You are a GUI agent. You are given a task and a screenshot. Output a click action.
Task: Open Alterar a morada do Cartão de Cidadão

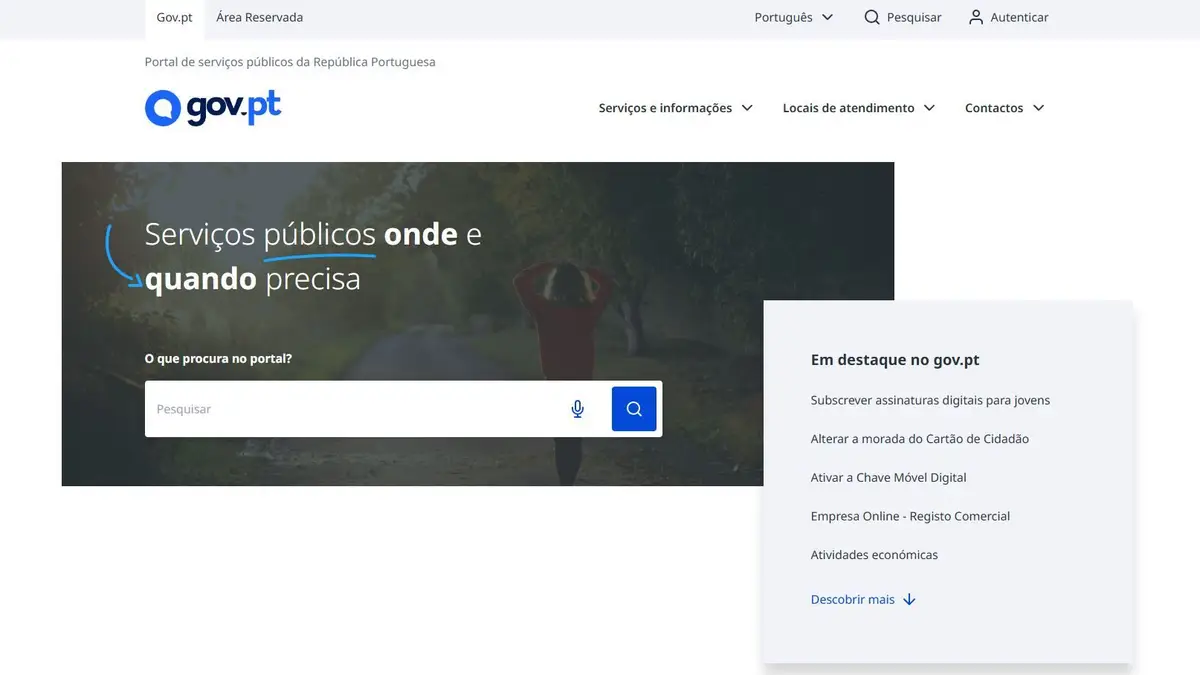pyautogui.click(x=920, y=439)
